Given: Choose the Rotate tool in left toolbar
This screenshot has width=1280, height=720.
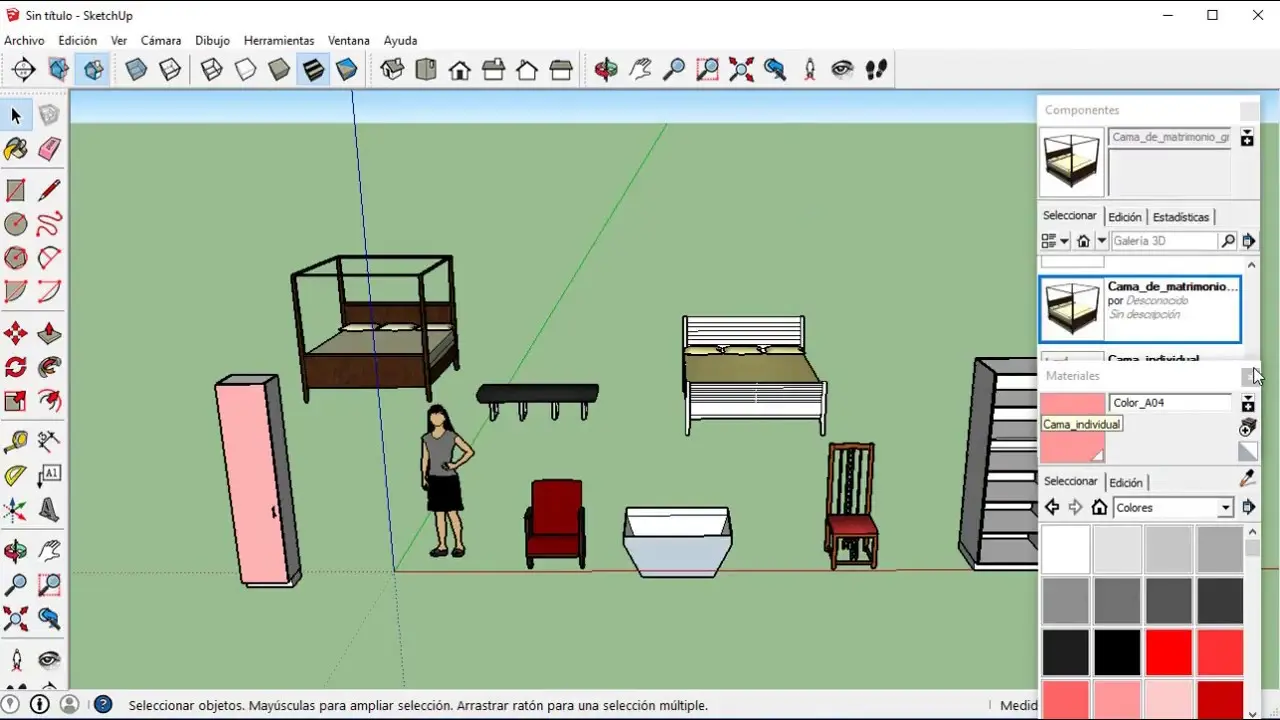Looking at the screenshot, I should pyautogui.click(x=16, y=367).
